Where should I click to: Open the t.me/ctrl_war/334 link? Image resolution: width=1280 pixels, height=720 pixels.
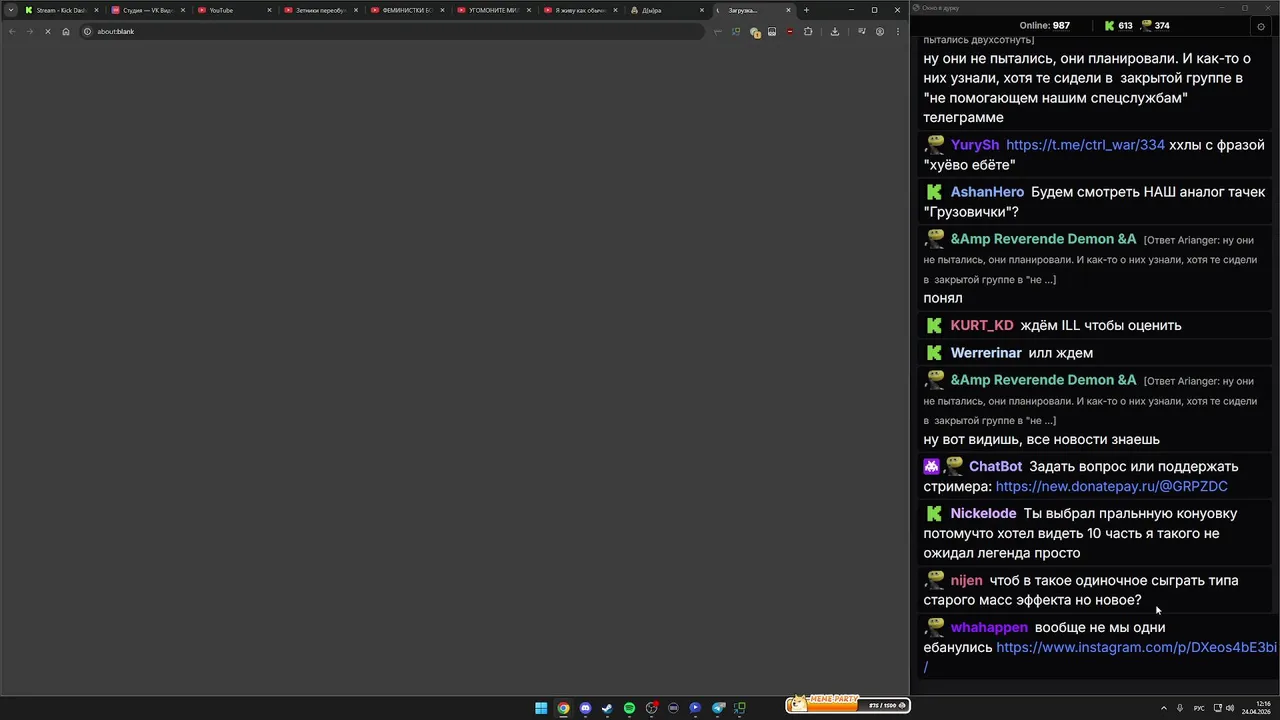pos(1085,145)
